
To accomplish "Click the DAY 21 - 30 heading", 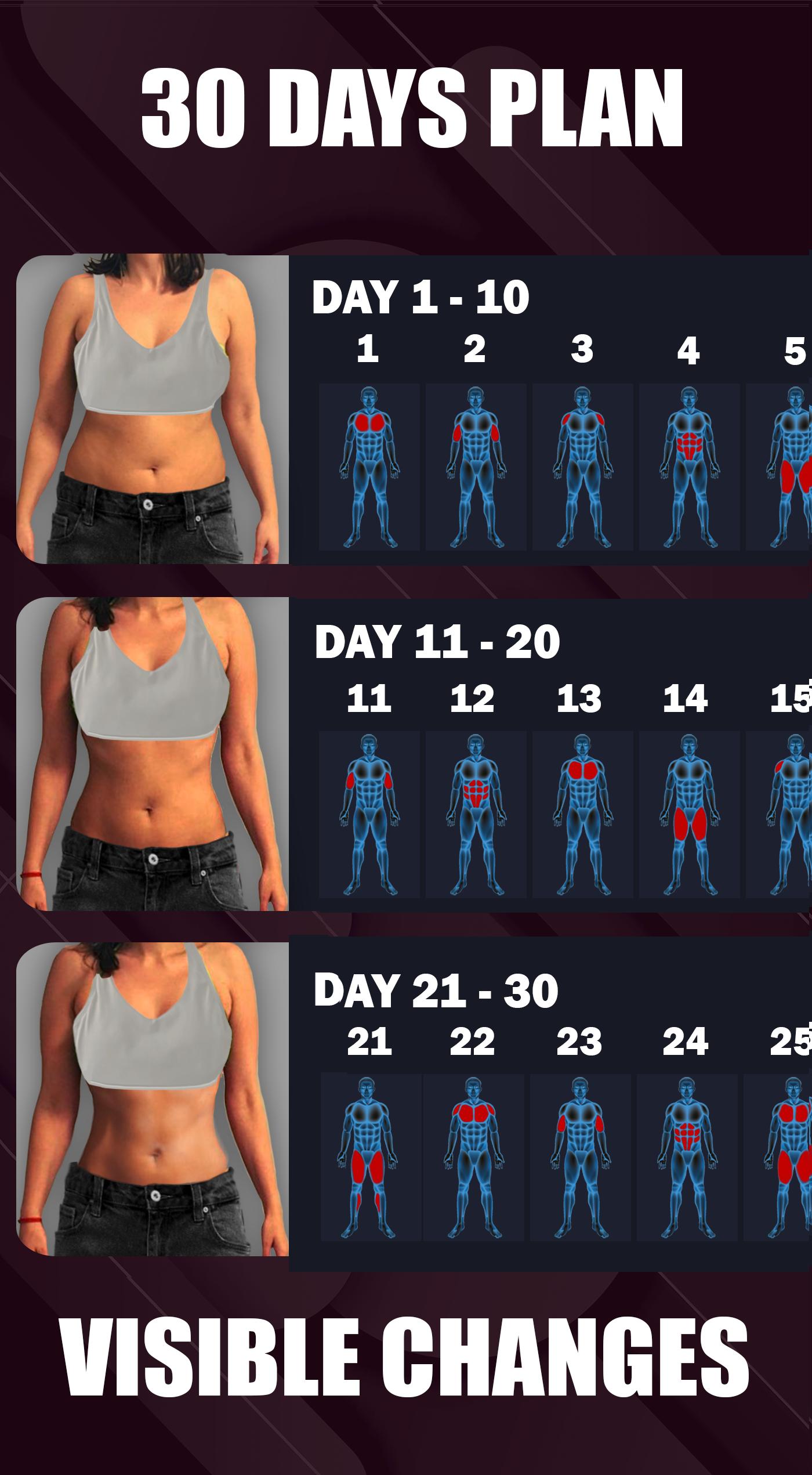I will click(436, 990).
